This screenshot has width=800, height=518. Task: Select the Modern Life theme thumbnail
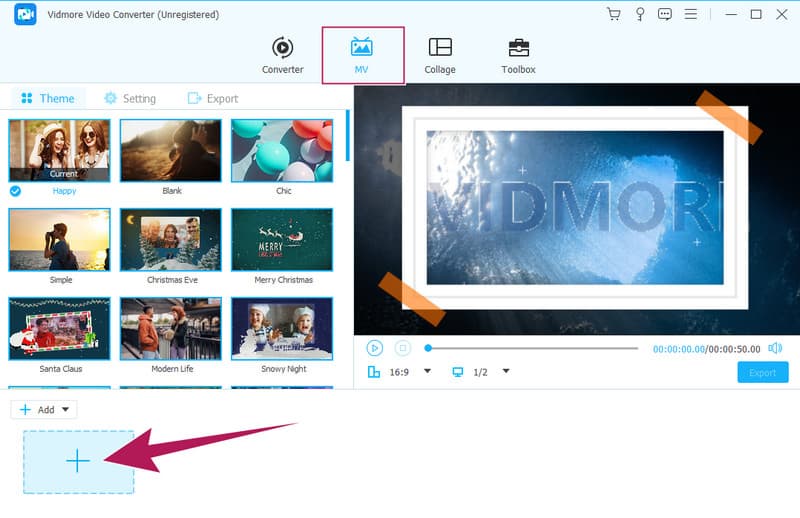coord(171,329)
